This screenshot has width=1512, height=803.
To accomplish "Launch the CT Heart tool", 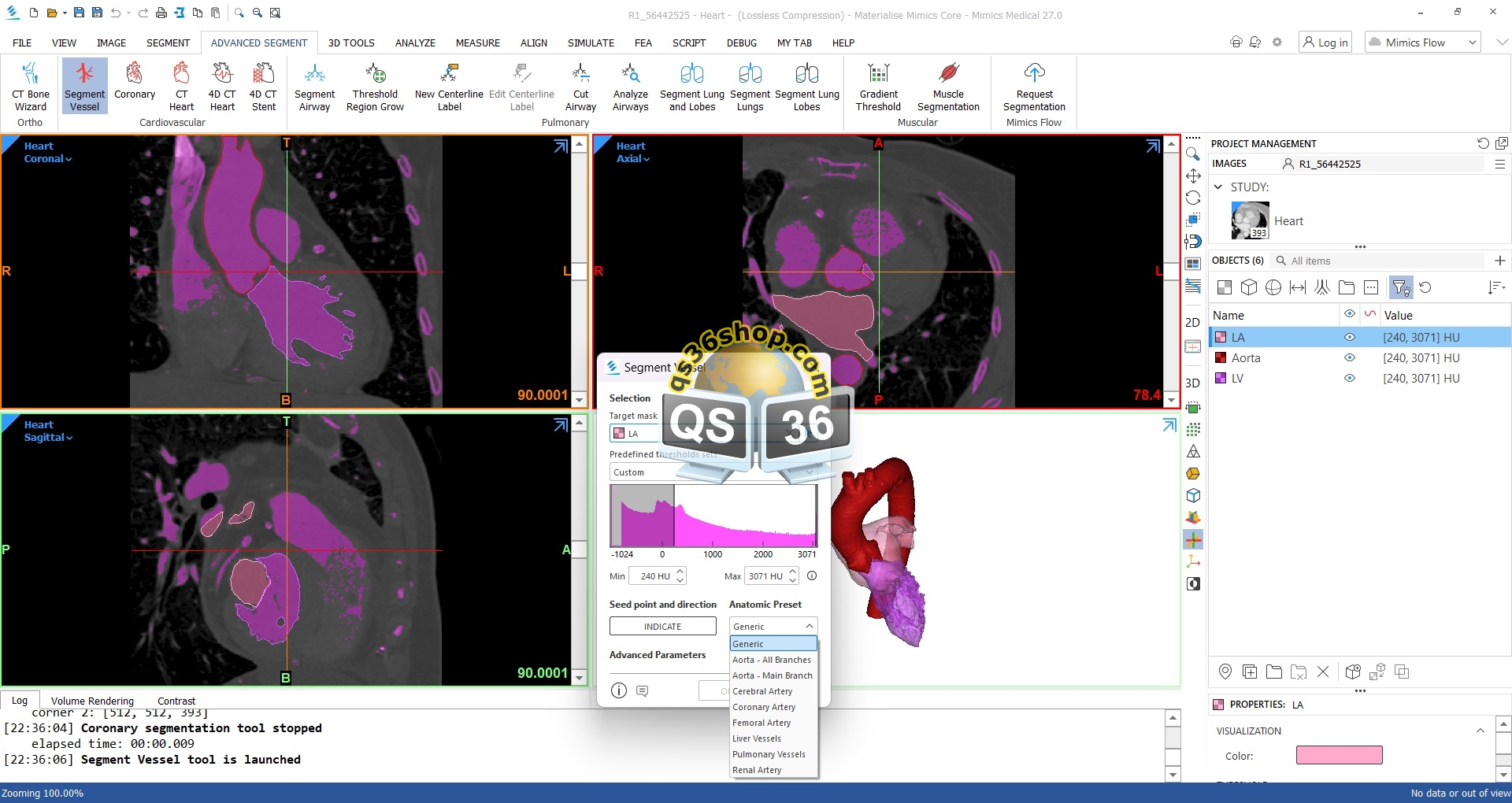I will tap(181, 87).
